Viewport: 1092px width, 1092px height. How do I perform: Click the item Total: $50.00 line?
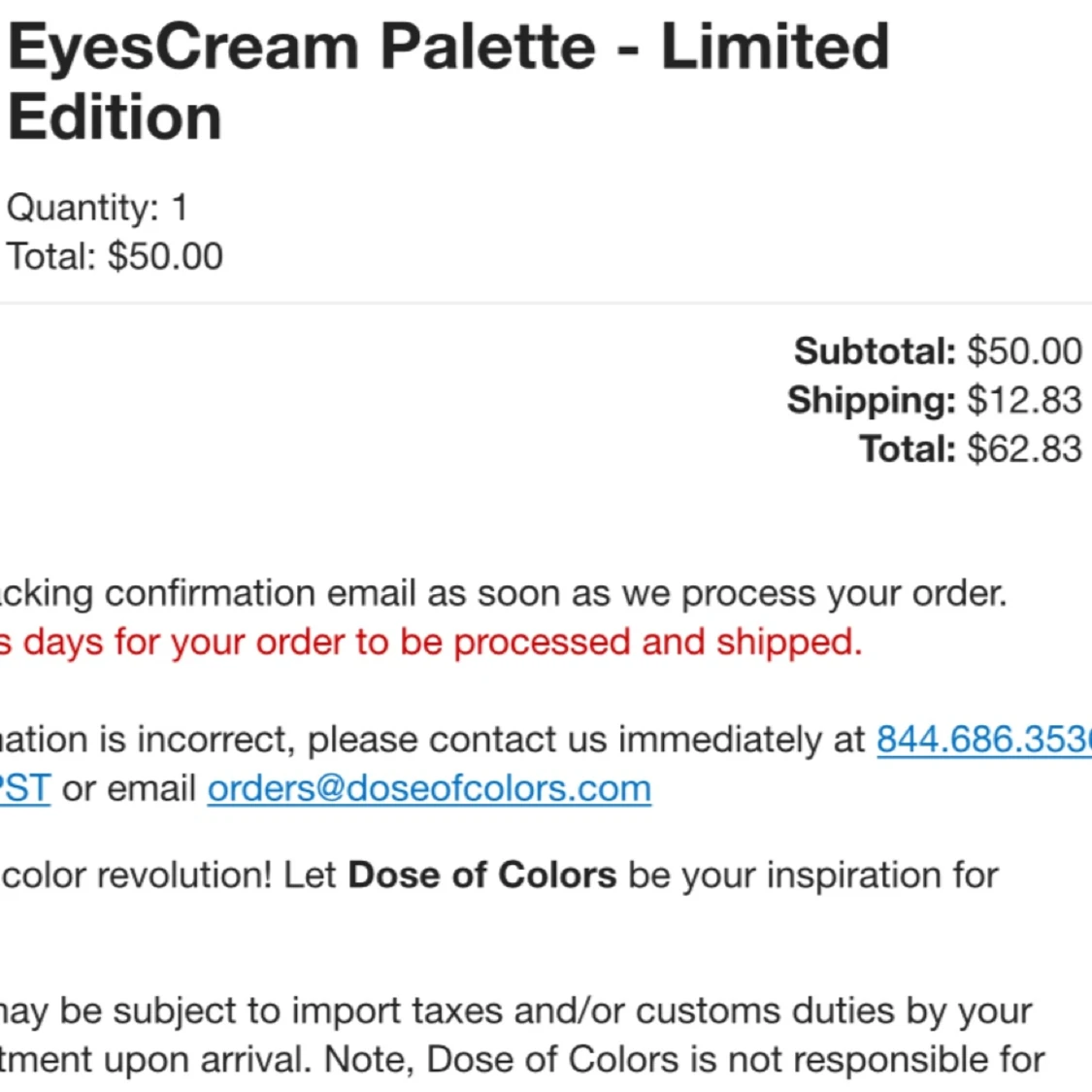[x=115, y=257]
